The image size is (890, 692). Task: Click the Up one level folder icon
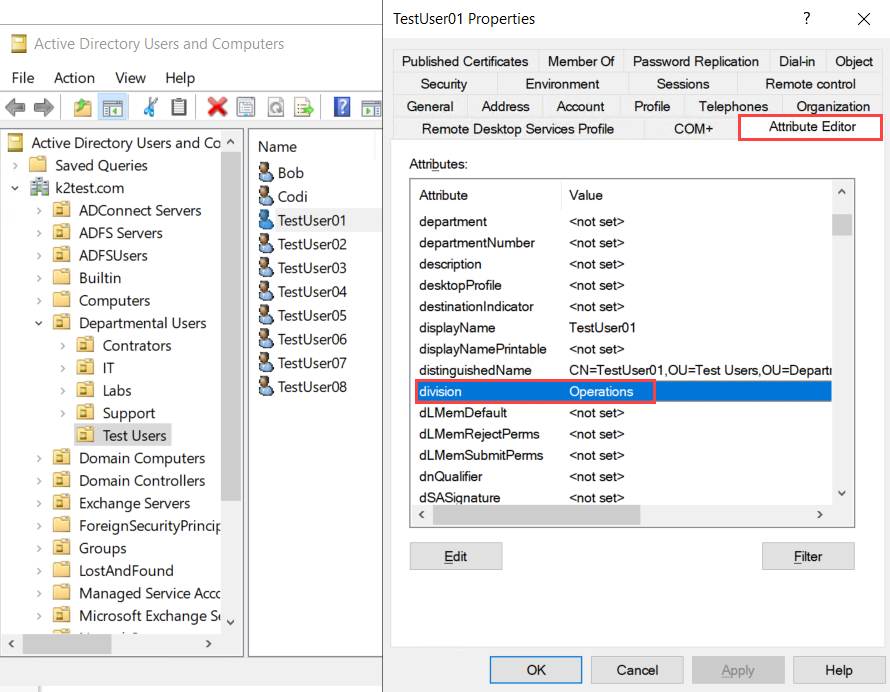[x=83, y=107]
